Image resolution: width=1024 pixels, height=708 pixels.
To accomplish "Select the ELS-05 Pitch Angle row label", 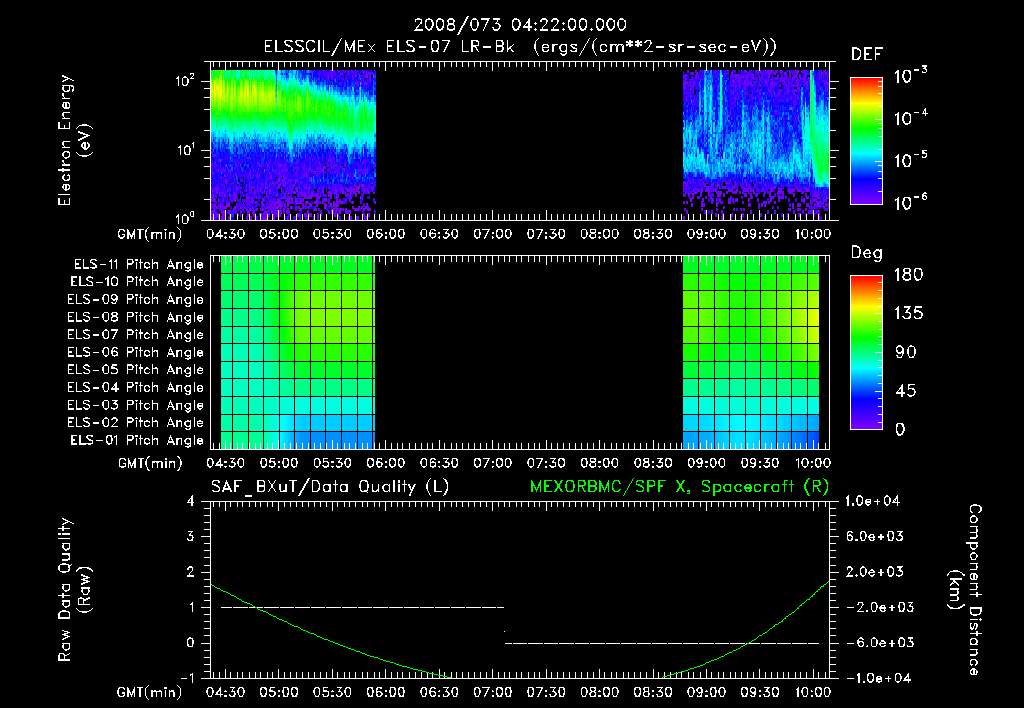I will tap(135, 370).
